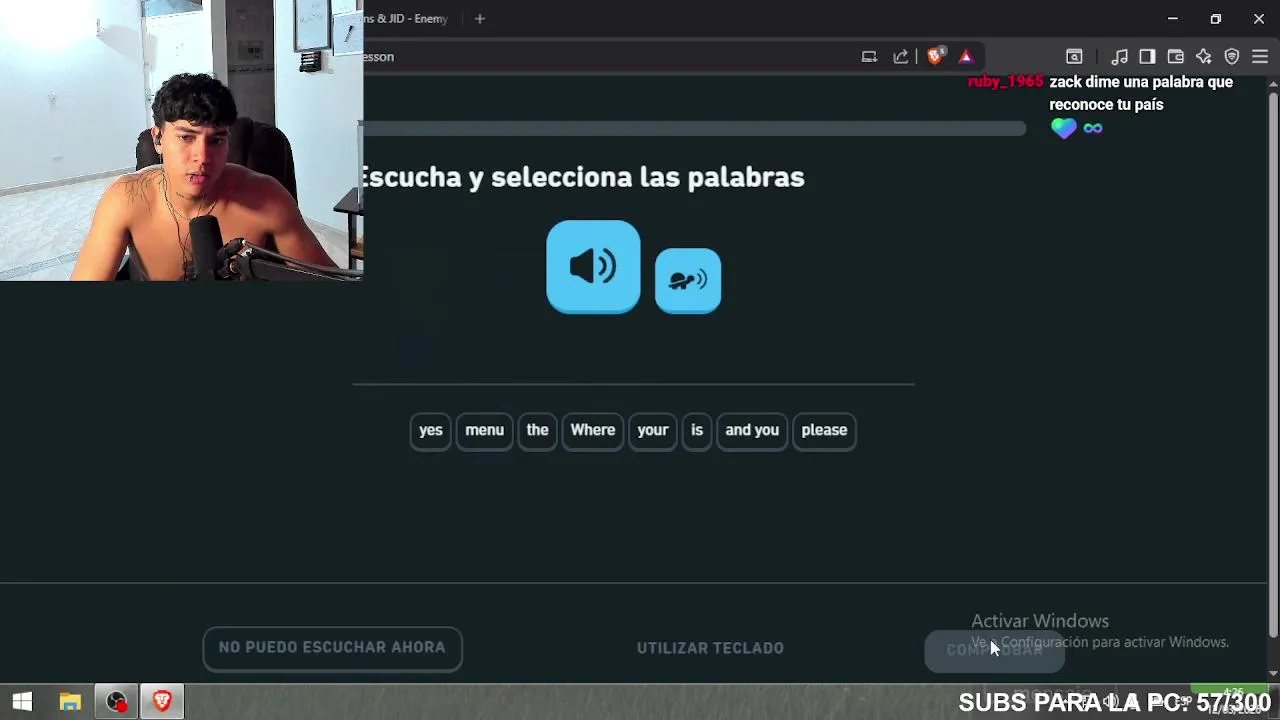Click the blue heart icon in chat overlay
This screenshot has height=720, width=1280.
(1063, 128)
